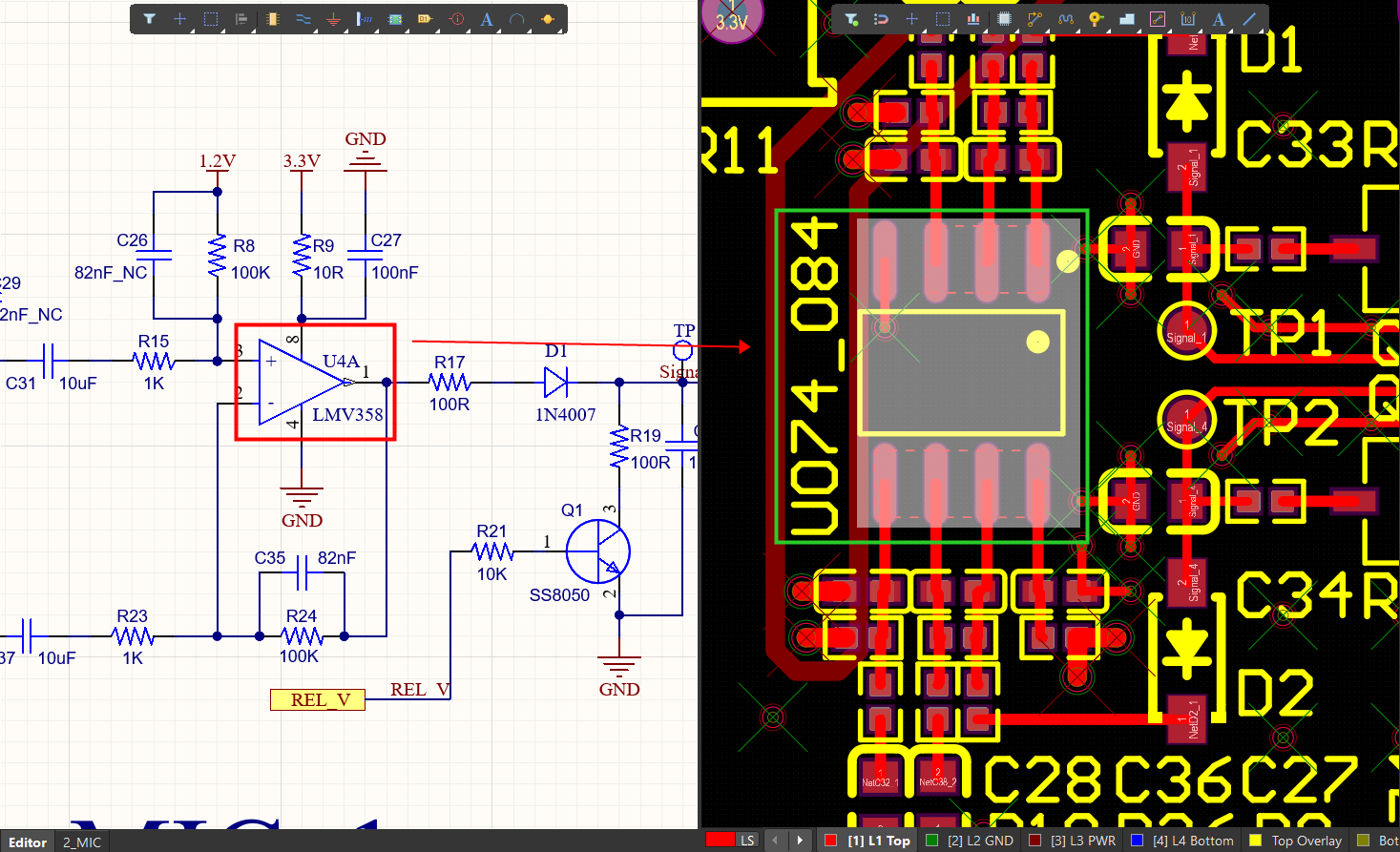Select the PCB Place Component chip icon
This screenshot has width=1400, height=852.
1004,19
